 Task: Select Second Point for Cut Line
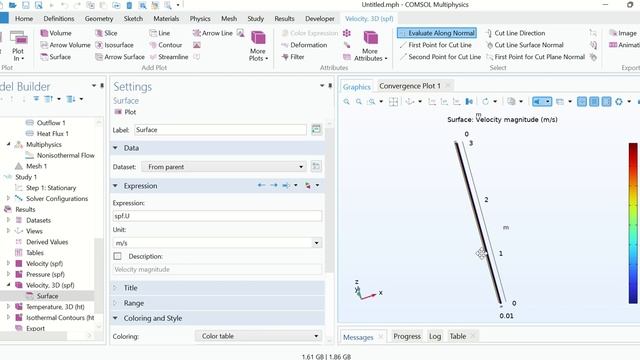(440, 57)
